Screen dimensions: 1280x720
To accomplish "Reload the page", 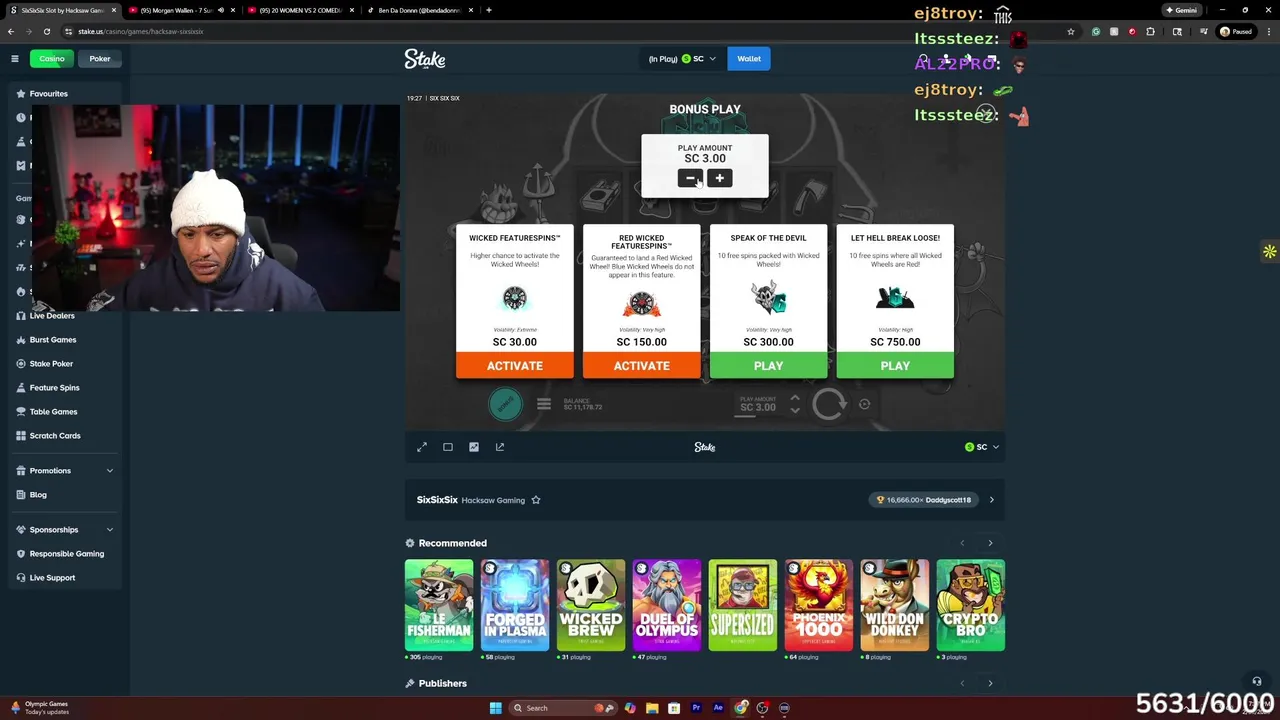I will click(46, 31).
